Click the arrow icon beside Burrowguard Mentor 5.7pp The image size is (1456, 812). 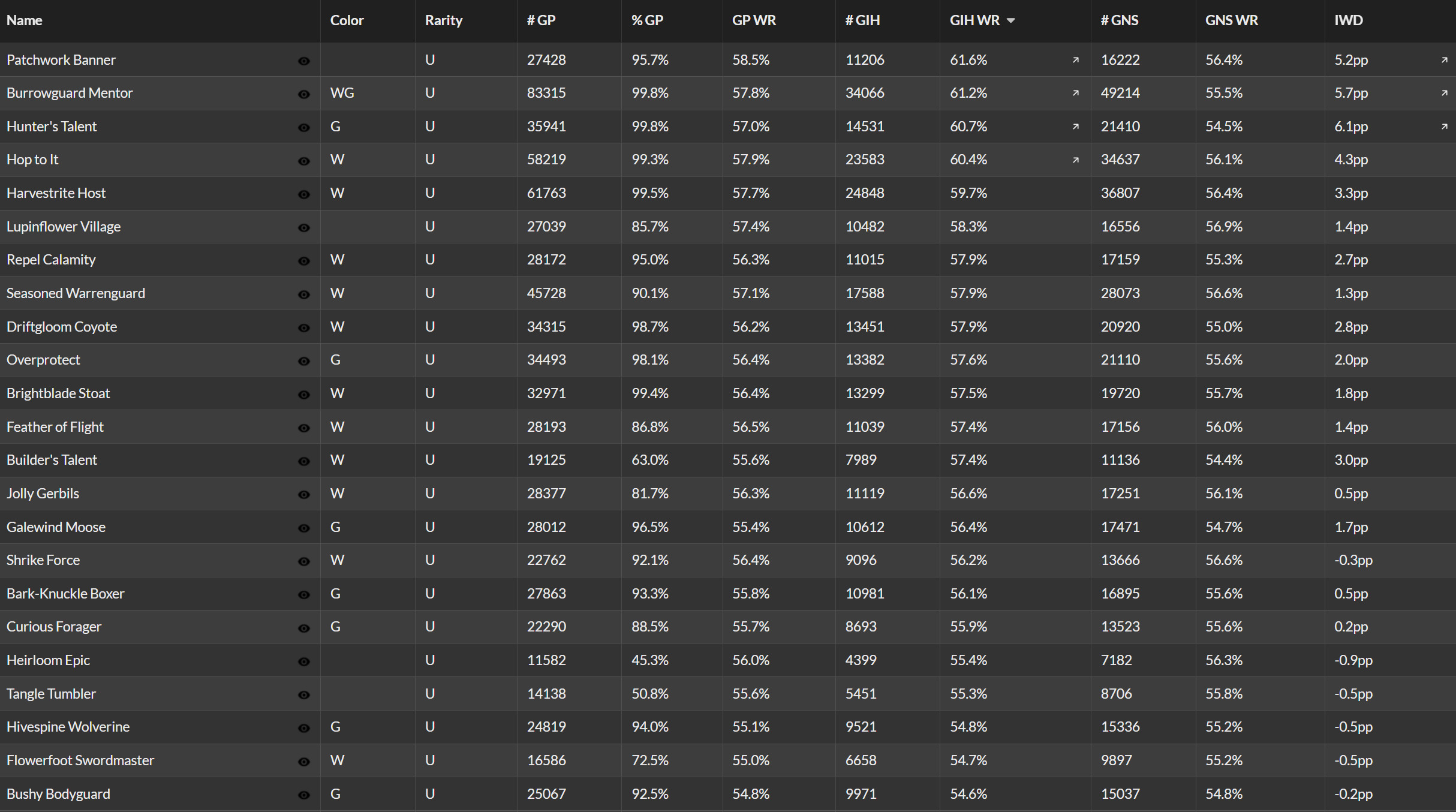point(1445,93)
